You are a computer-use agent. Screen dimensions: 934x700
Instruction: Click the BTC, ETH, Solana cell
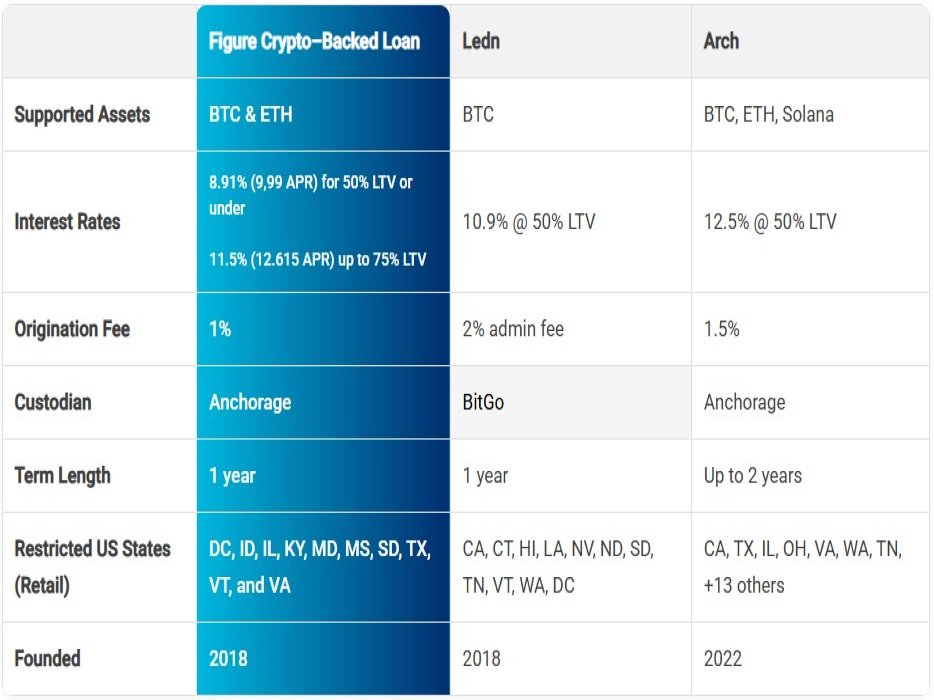(x=768, y=114)
